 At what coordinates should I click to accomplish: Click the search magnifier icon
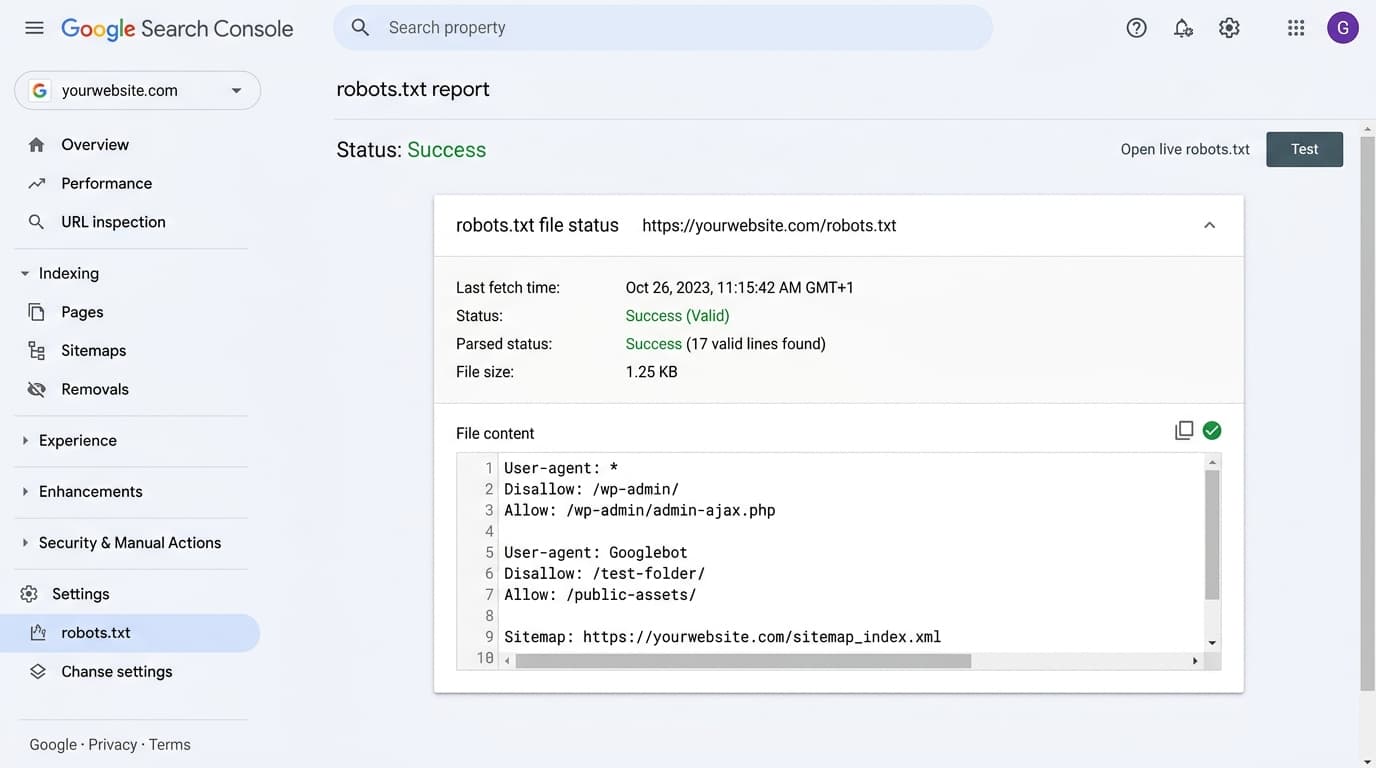[x=360, y=28]
